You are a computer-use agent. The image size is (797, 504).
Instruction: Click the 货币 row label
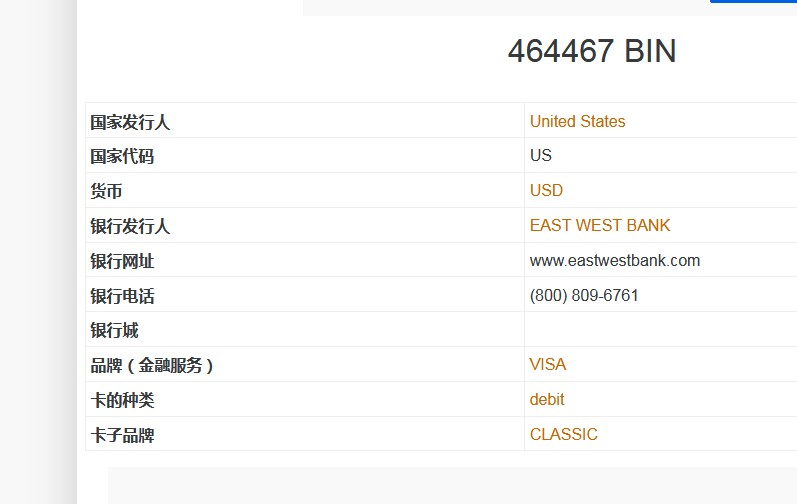pyautogui.click(x=106, y=192)
